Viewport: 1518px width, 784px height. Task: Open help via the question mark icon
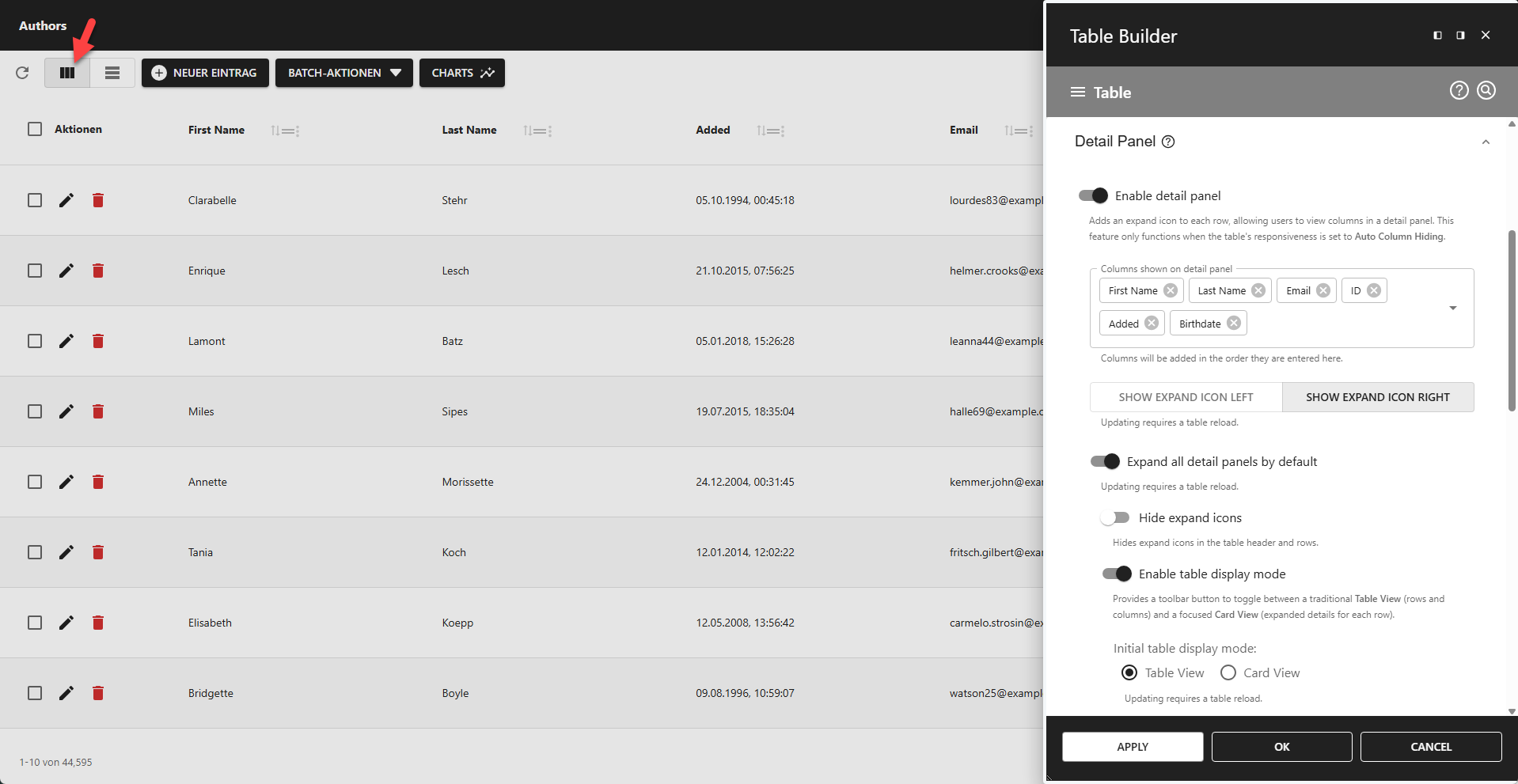[x=1459, y=89]
